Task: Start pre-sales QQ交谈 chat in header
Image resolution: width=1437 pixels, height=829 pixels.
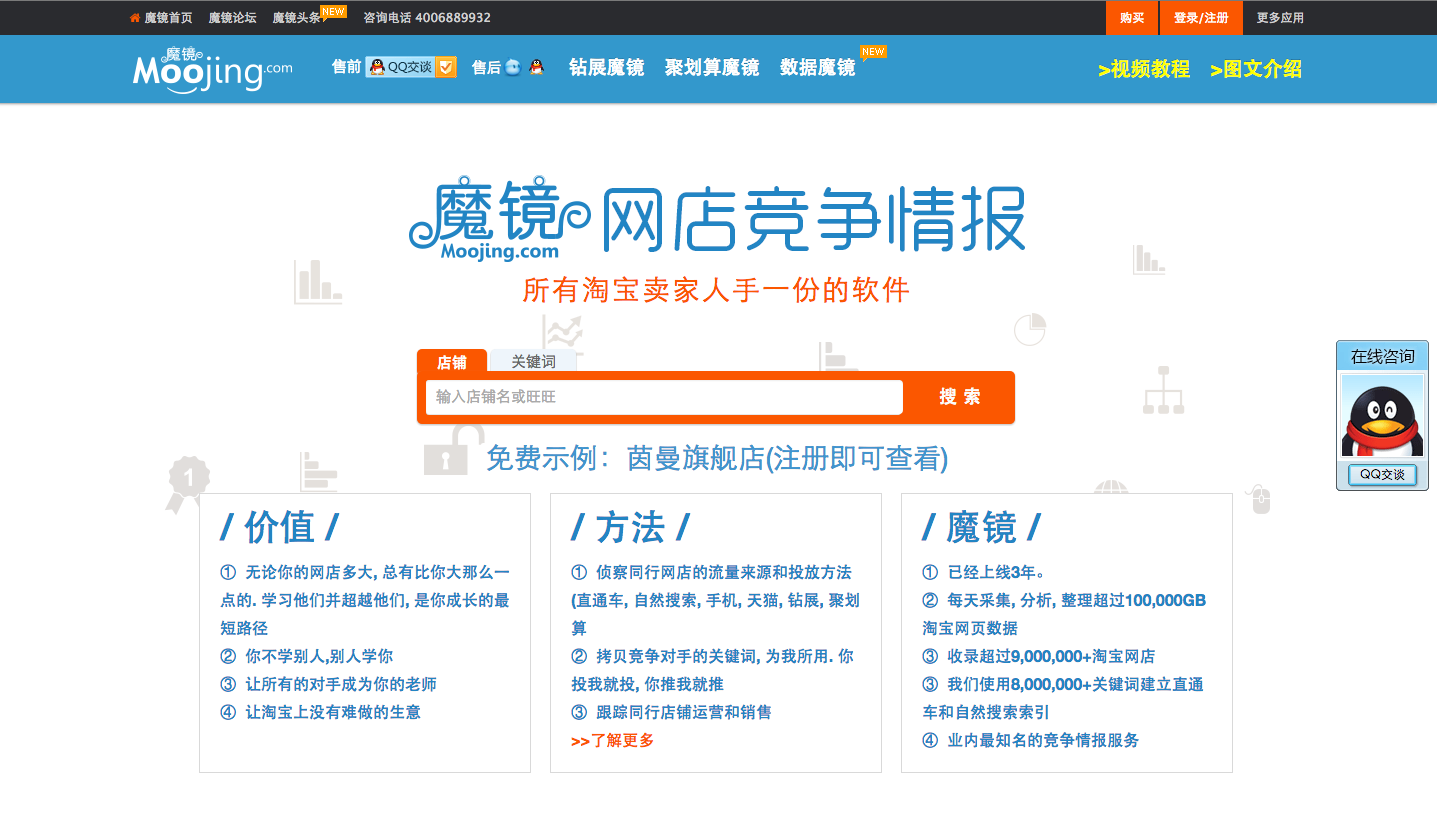Action: tap(401, 67)
